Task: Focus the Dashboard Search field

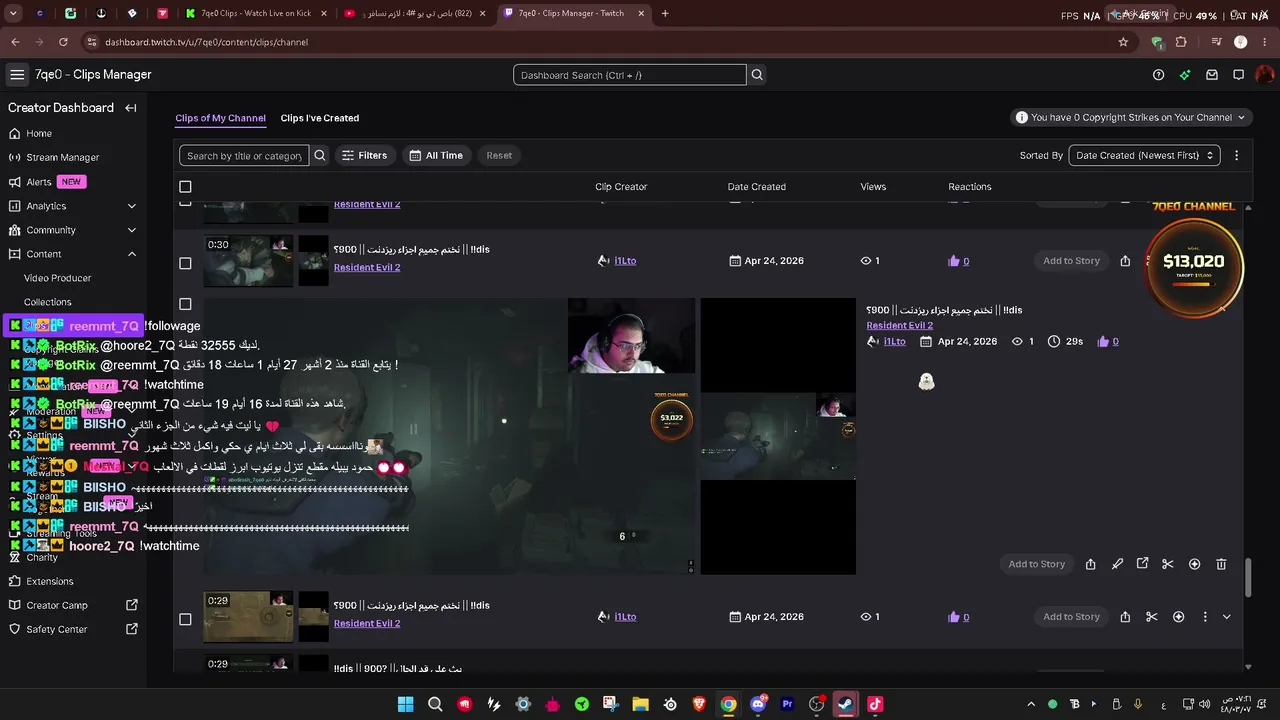Action: tap(629, 75)
